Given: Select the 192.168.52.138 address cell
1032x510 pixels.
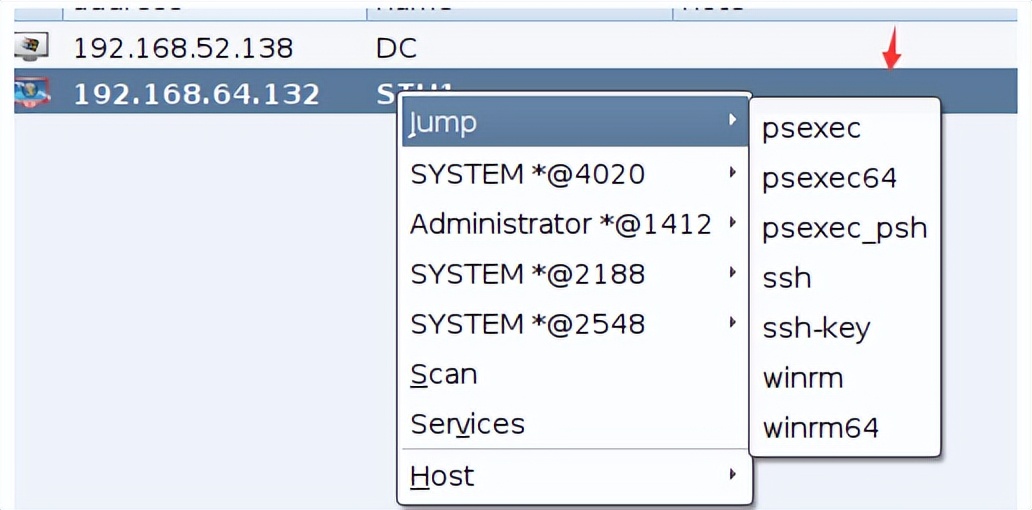Looking at the screenshot, I should coord(183,48).
